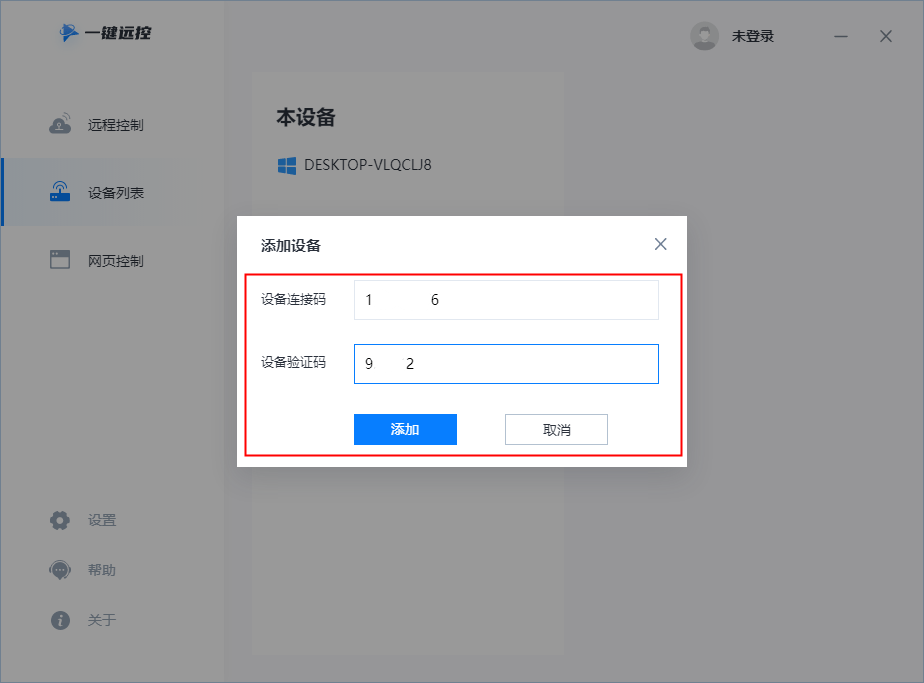Click the 帮助 chat bubble icon
The image size is (924, 683).
click(x=60, y=570)
